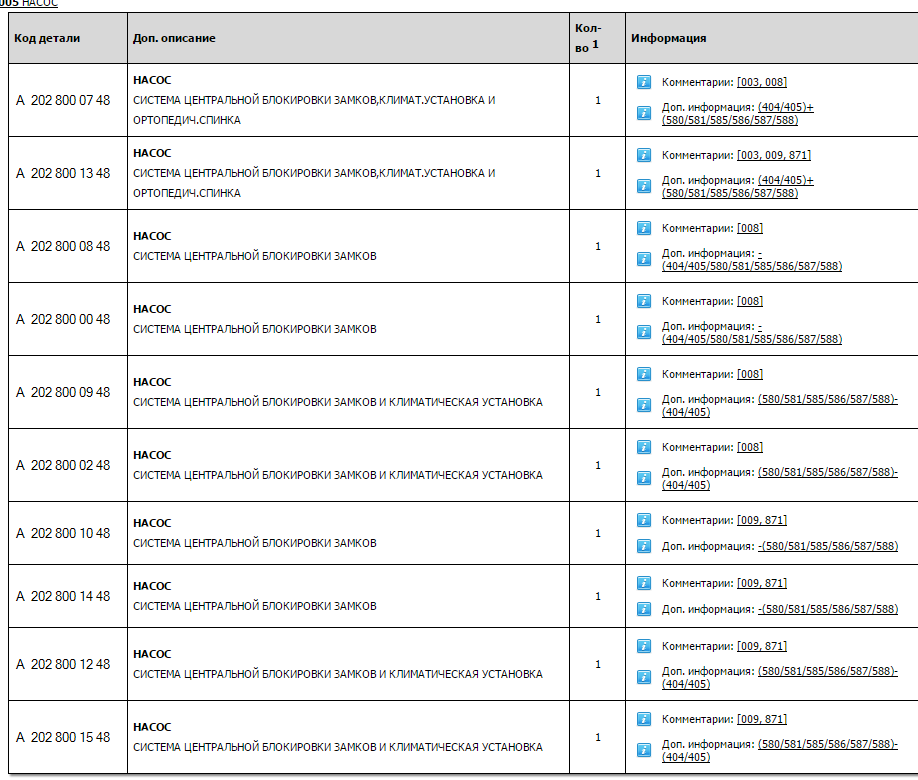Click comments info icon for A 202 800 00 48

pos(643,301)
